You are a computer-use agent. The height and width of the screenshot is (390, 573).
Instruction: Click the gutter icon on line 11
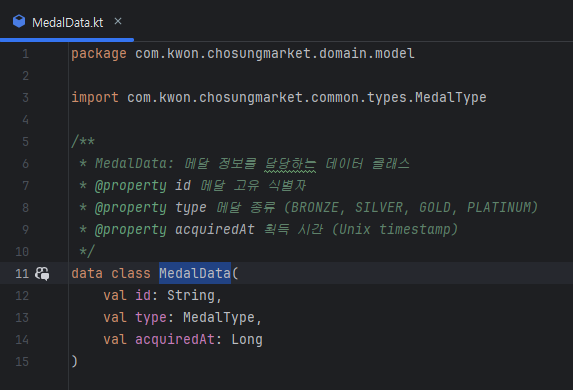(x=42, y=273)
